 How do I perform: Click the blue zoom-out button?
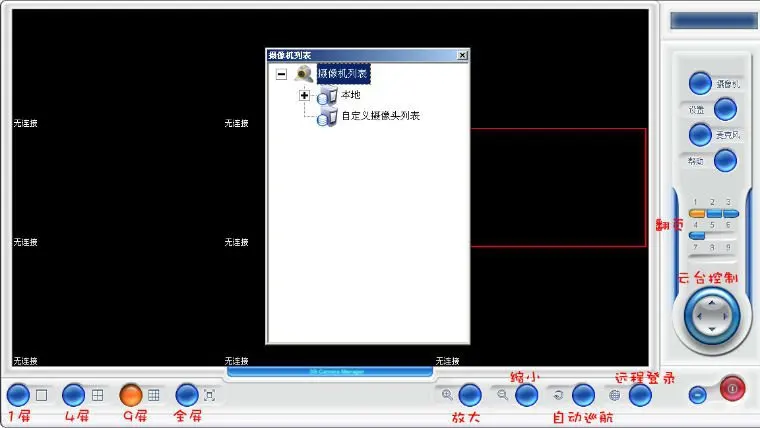click(x=526, y=395)
